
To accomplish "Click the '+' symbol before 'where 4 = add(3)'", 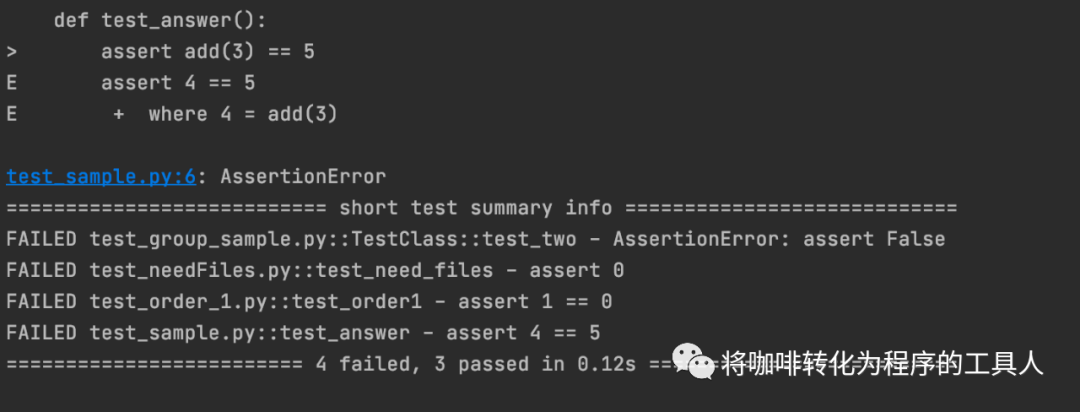I will (x=118, y=114).
